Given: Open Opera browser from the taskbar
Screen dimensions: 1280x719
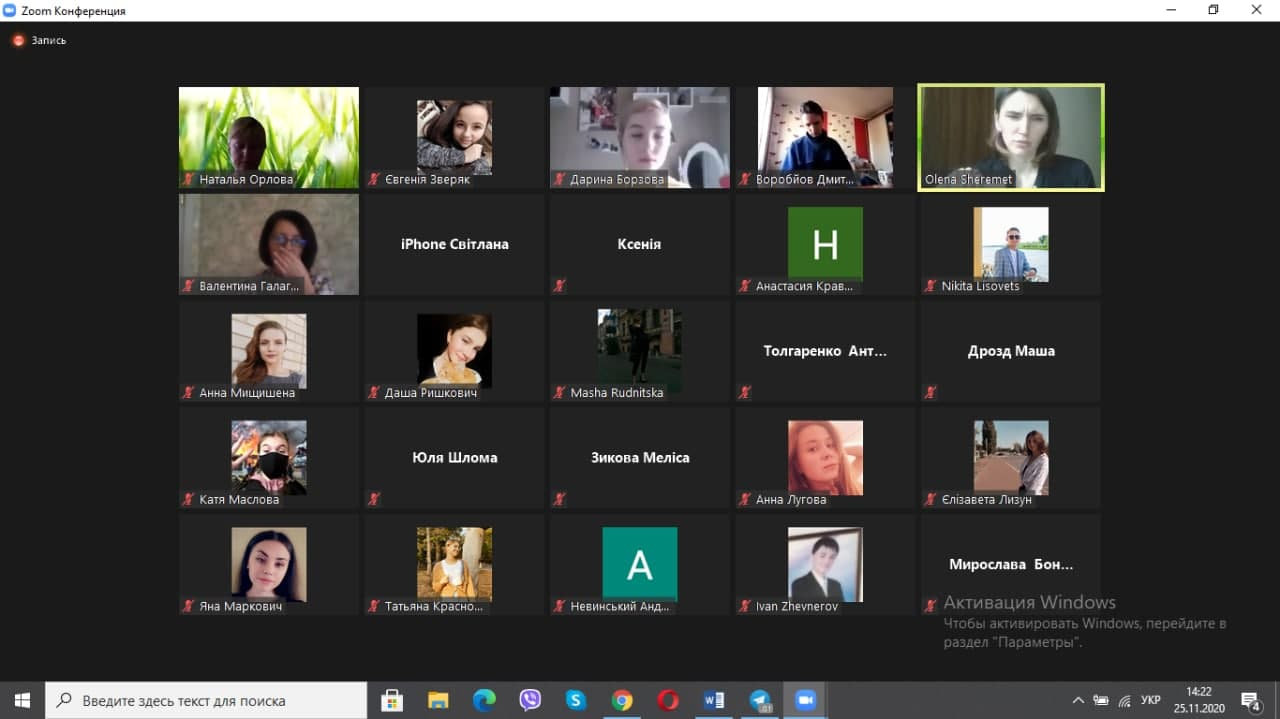Looking at the screenshot, I should click(668, 700).
